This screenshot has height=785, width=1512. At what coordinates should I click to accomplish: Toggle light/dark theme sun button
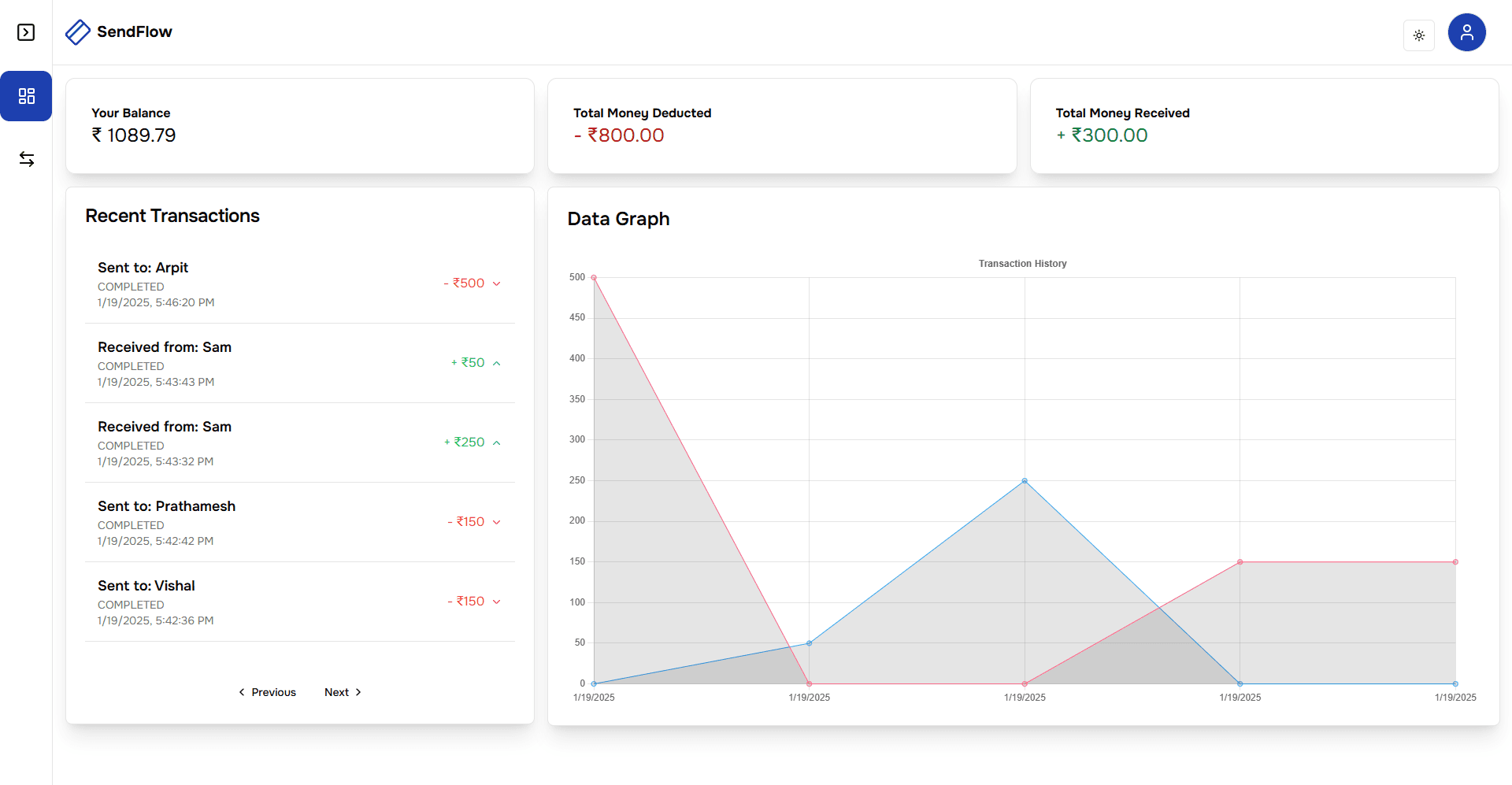pyautogui.click(x=1418, y=35)
